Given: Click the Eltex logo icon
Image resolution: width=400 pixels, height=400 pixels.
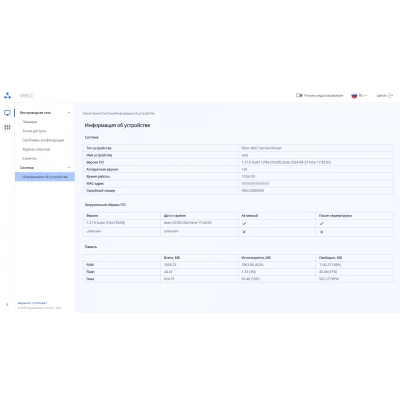Looking at the screenshot, I should click(7, 96).
